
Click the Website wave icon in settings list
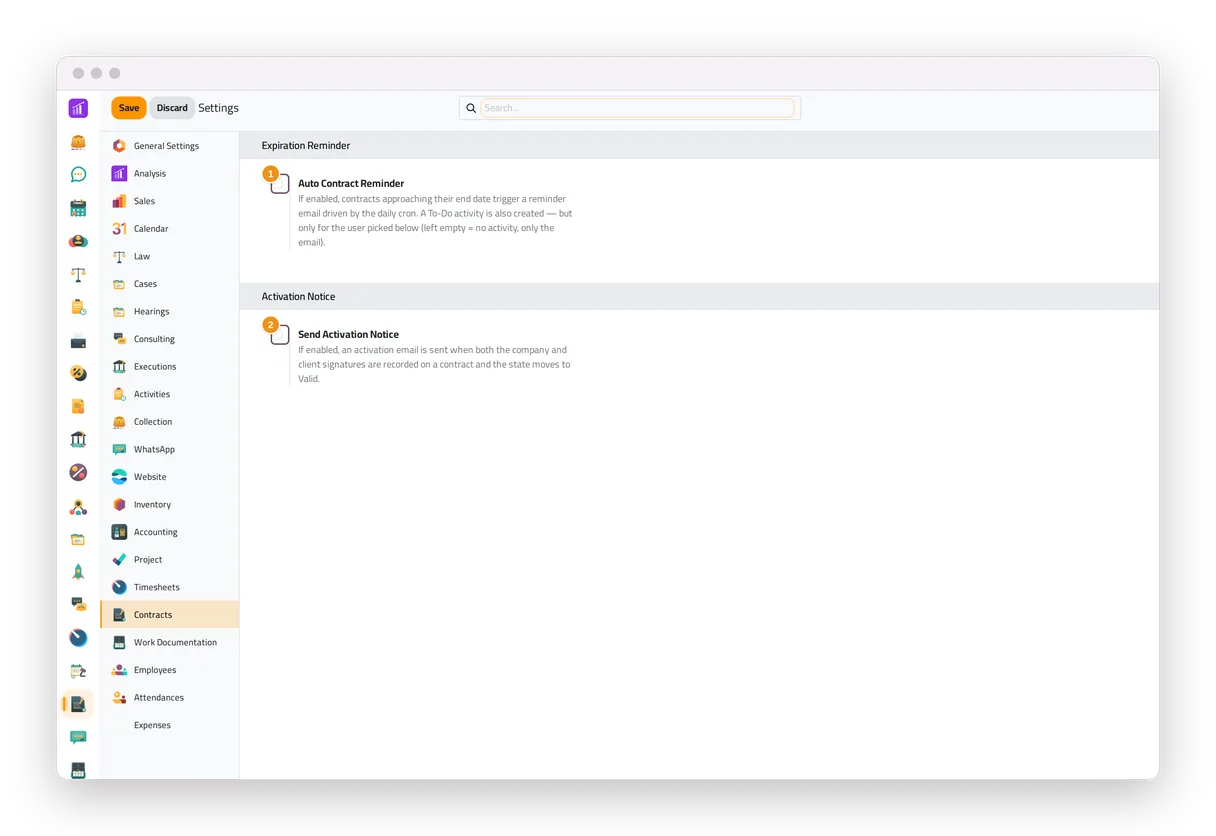coord(119,477)
